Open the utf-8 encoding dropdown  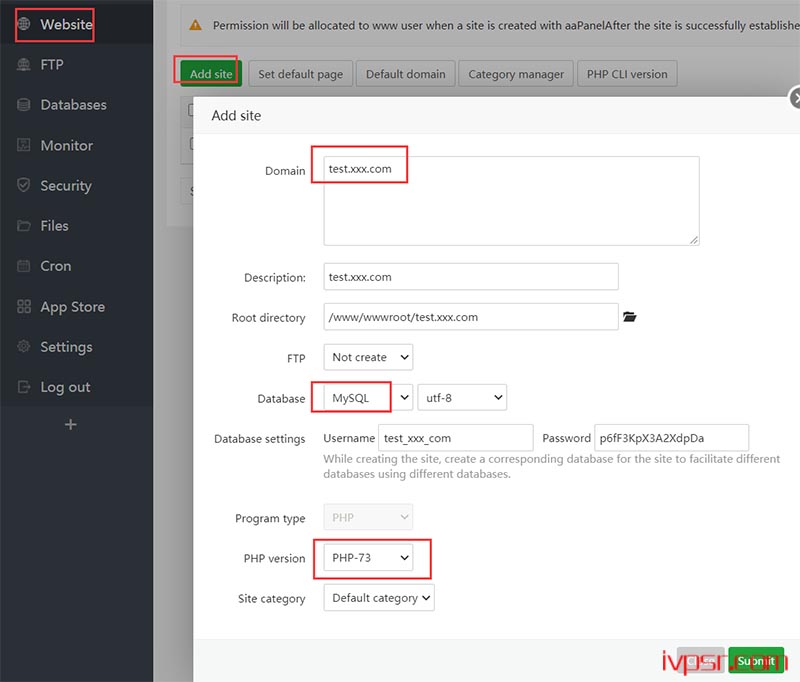tap(462, 397)
